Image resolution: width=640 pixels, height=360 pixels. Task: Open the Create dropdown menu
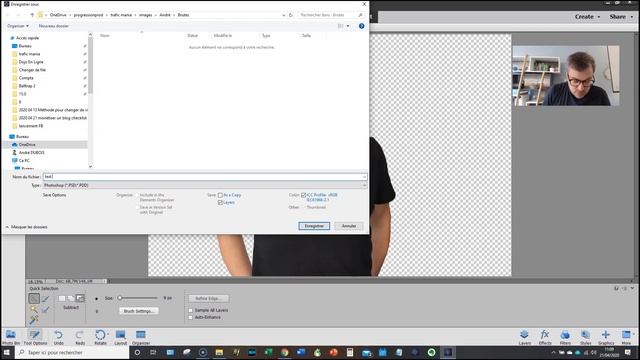587,17
